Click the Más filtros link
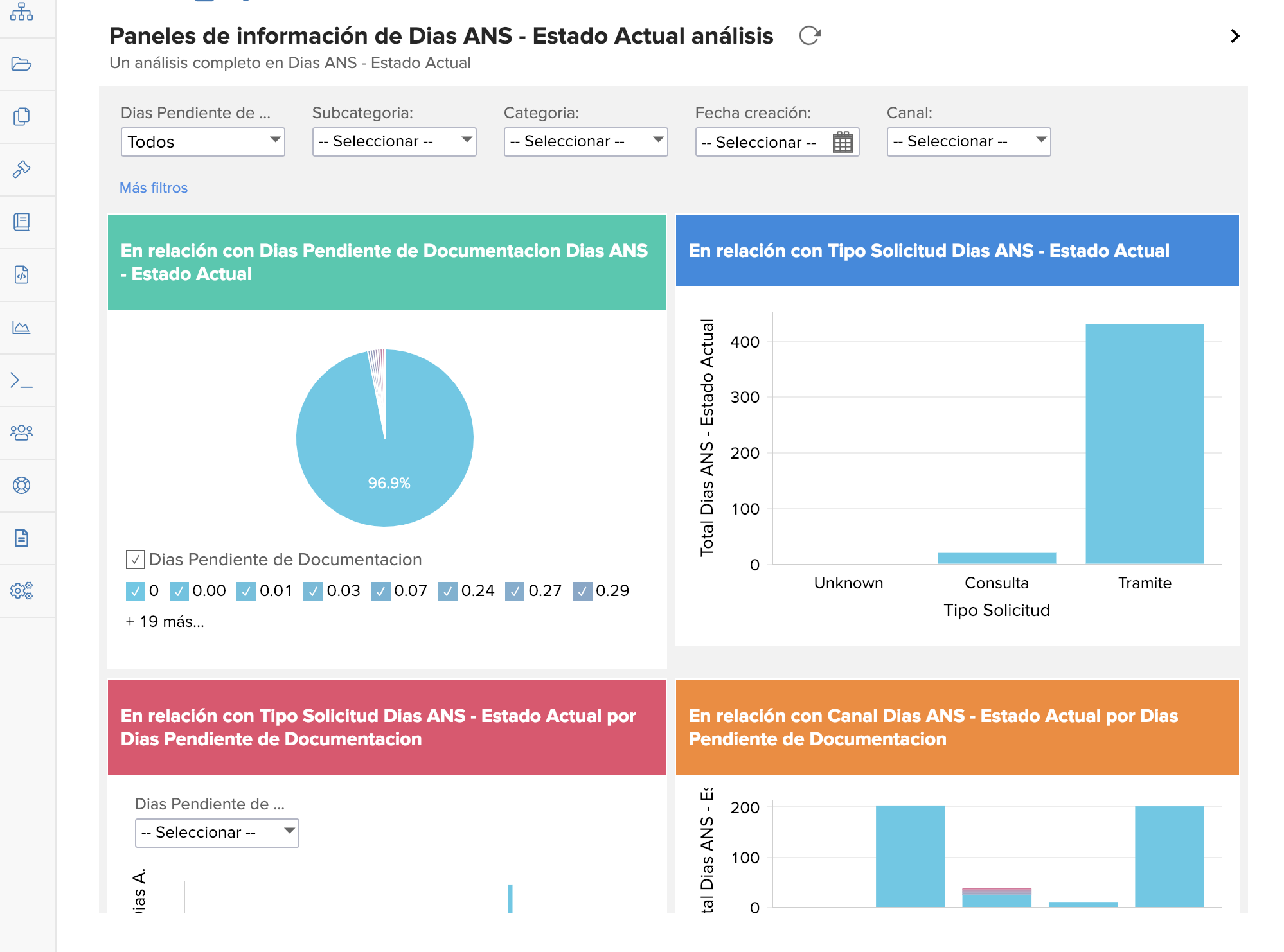This screenshot has height=952, width=1284. (x=154, y=187)
